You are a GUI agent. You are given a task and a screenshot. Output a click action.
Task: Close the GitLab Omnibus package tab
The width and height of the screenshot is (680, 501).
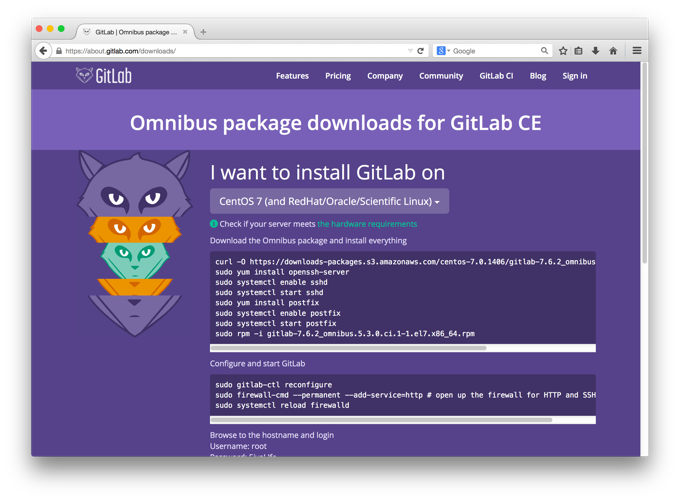coord(185,32)
